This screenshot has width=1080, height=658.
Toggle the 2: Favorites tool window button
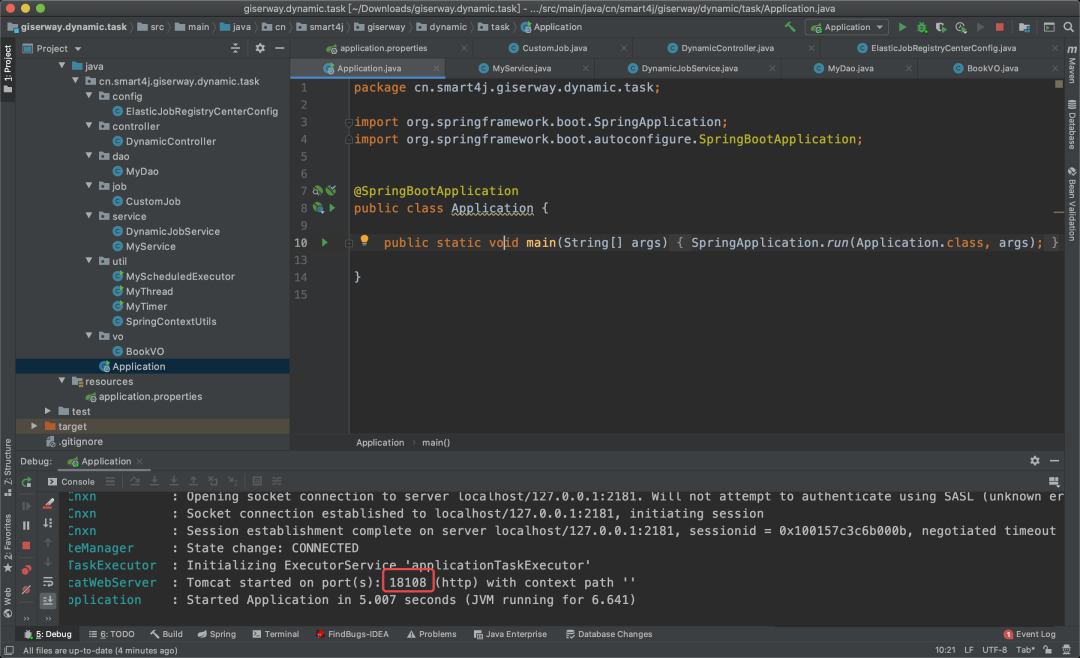(8, 544)
